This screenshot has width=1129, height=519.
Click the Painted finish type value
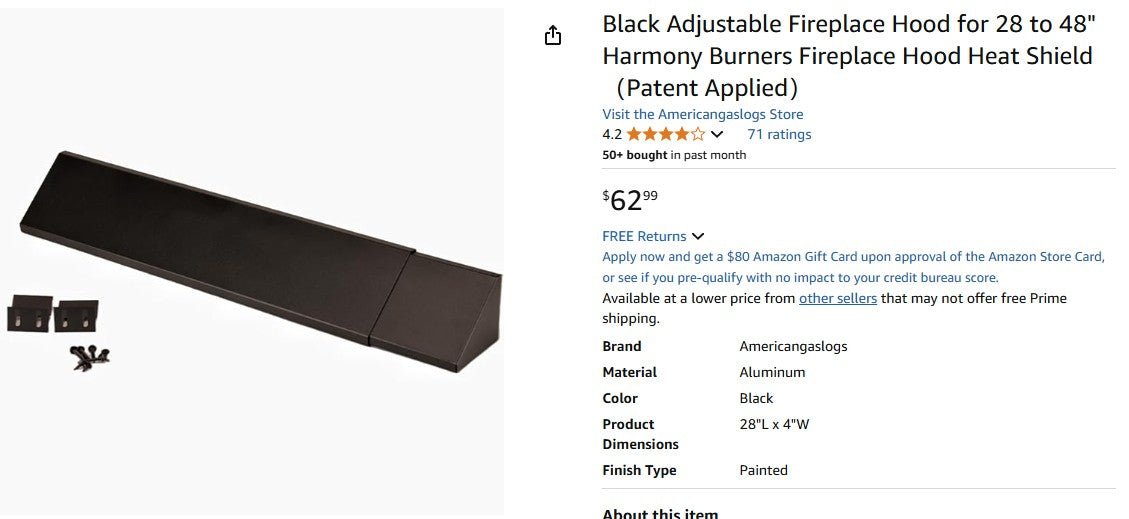763,470
